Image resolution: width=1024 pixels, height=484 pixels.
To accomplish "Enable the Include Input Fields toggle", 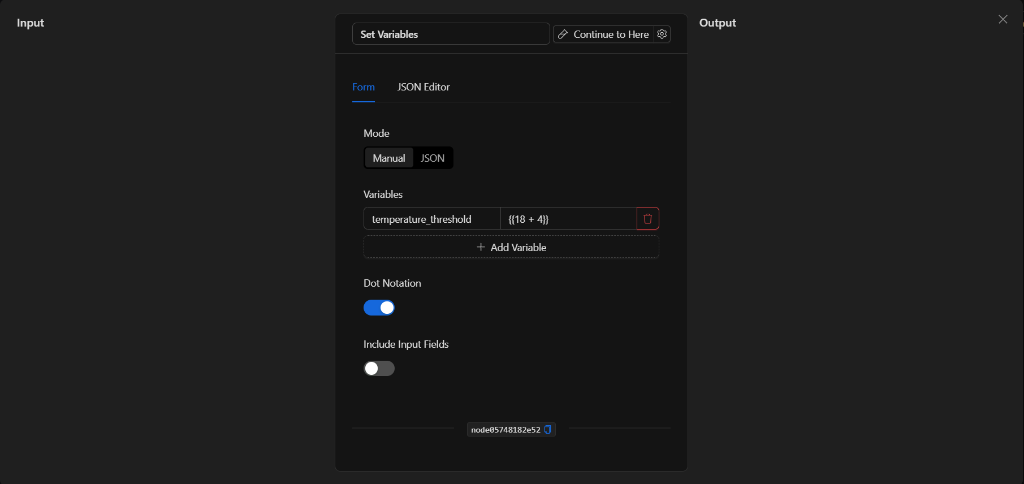I will point(379,368).
